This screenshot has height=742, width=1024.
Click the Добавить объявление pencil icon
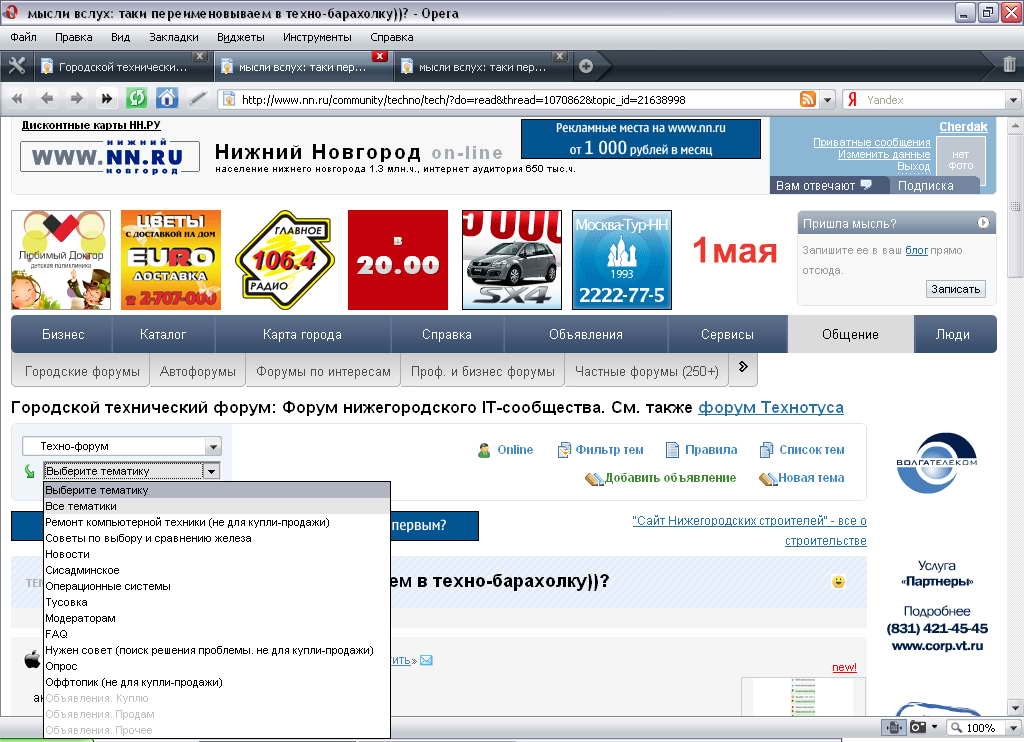pyautogui.click(x=594, y=479)
